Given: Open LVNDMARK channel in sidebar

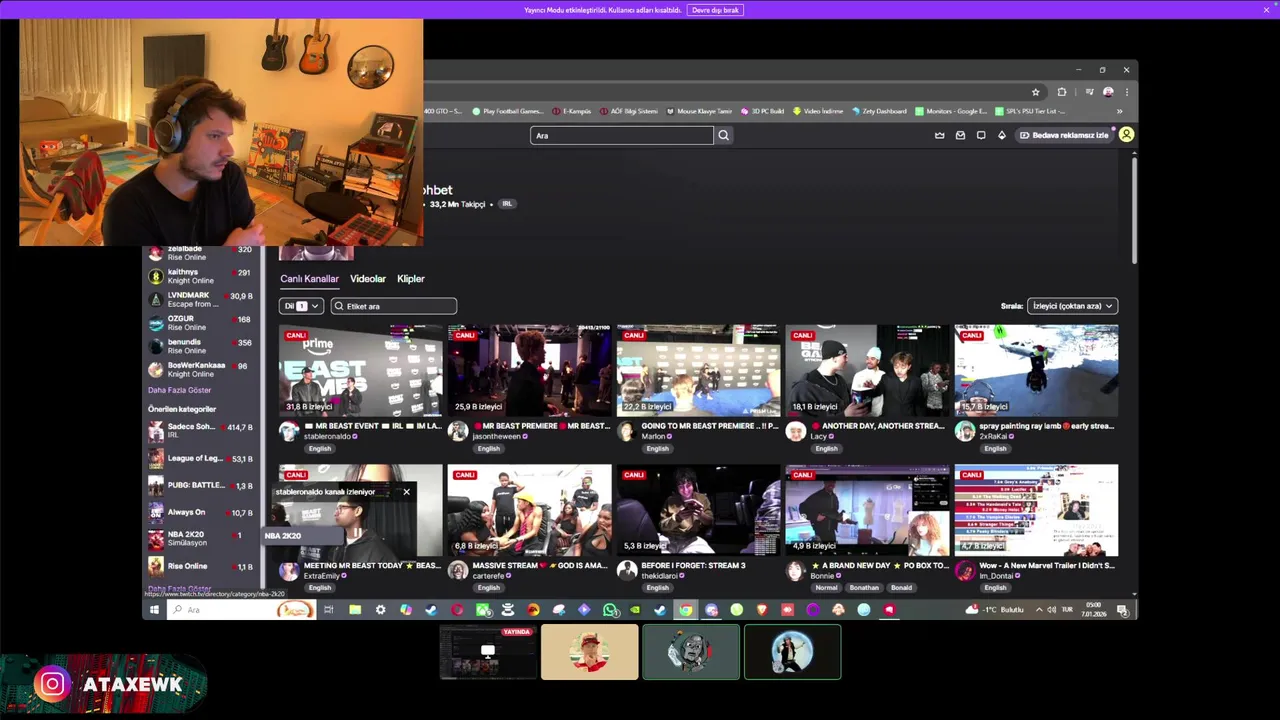Looking at the screenshot, I should pos(200,300).
